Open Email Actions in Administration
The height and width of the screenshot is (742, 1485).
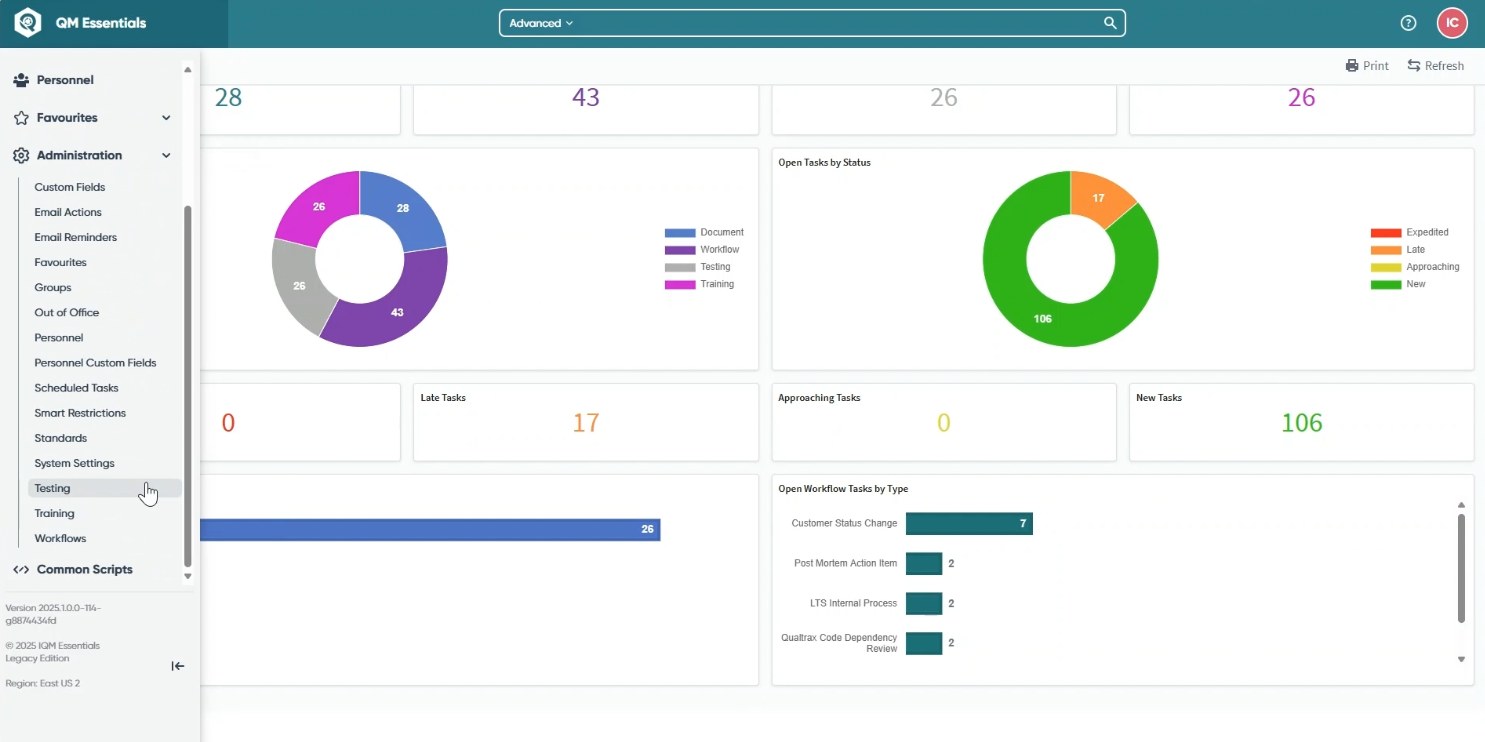point(68,212)
